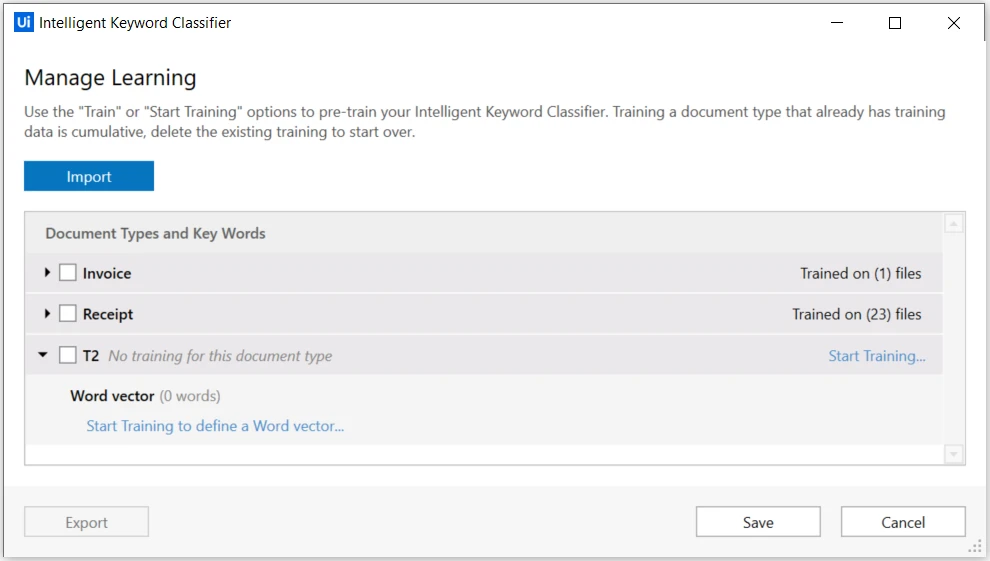The image size is (990, 561).
Task: Select the Receipt document type row
Action: point(484,314)
